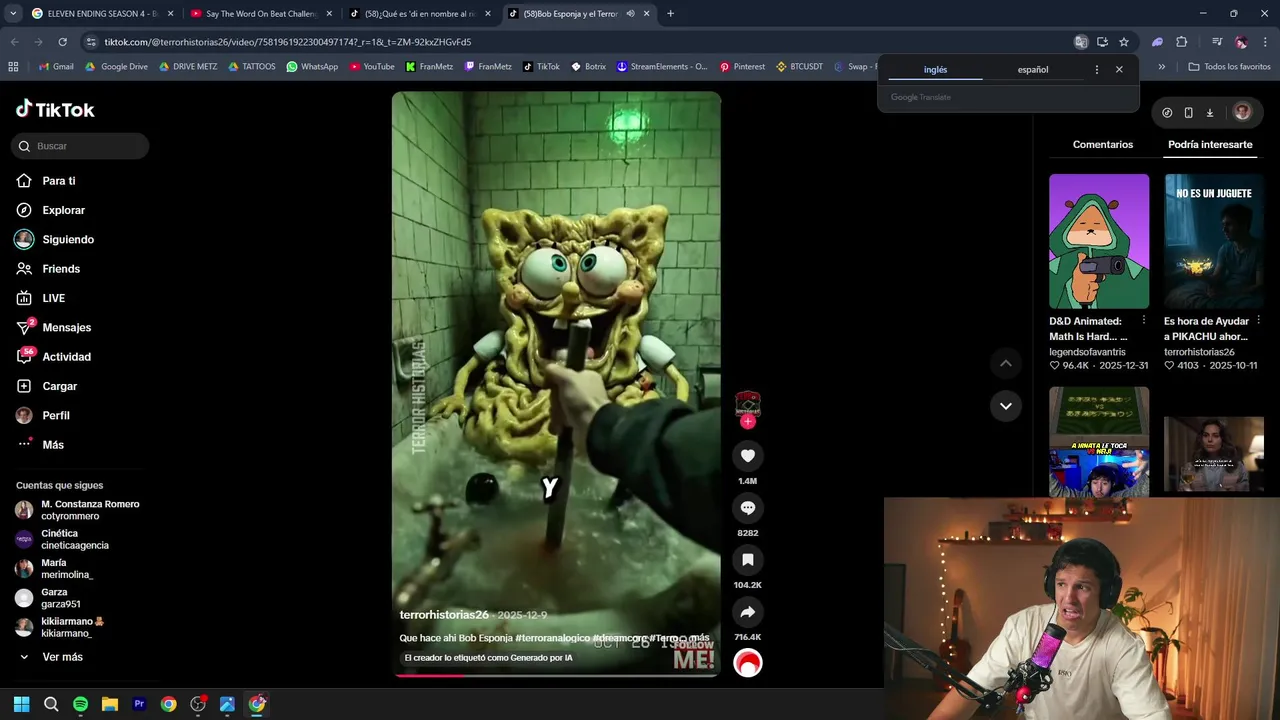The image size is (1280, 720).
Task: Open Google Translate popup options menu
Action: pyautogui.click(x=1097, y=70)
